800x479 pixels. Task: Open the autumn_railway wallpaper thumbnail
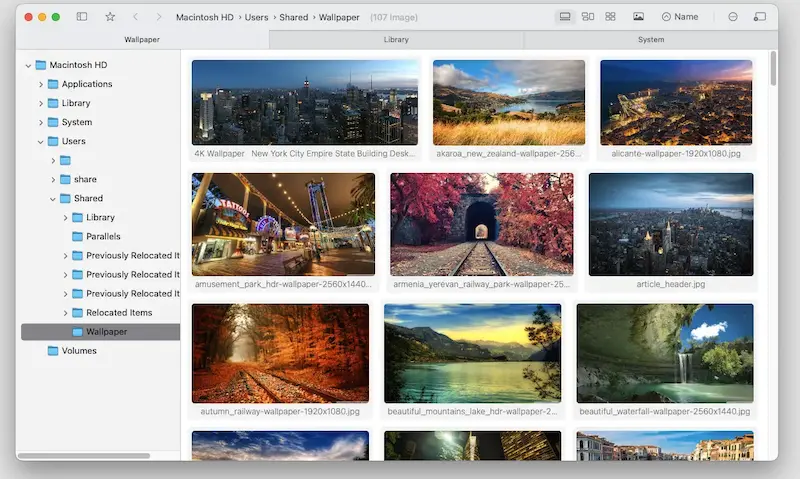[x=280, y=353]
